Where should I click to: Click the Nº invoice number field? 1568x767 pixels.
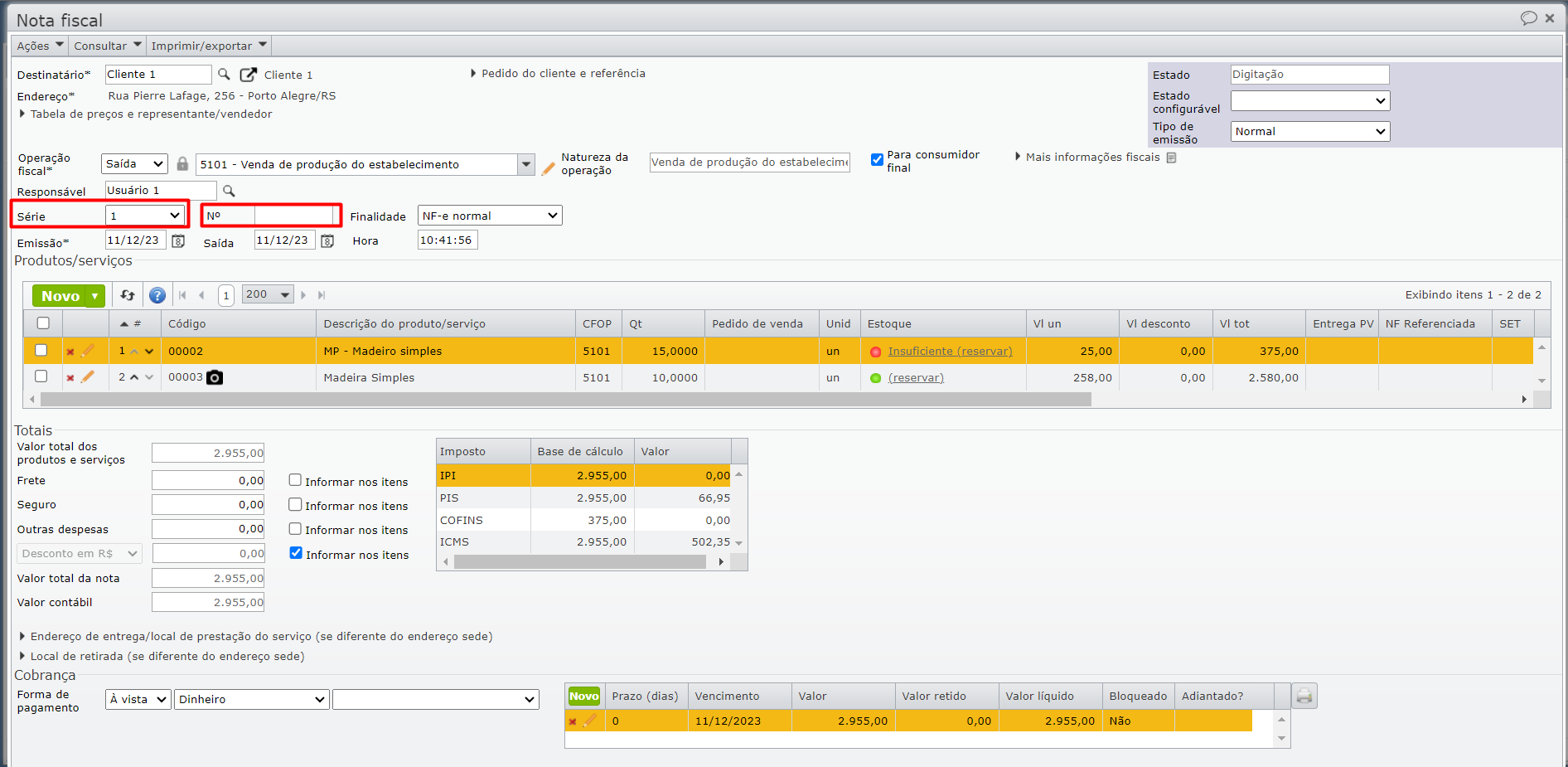tap(293, 216)
